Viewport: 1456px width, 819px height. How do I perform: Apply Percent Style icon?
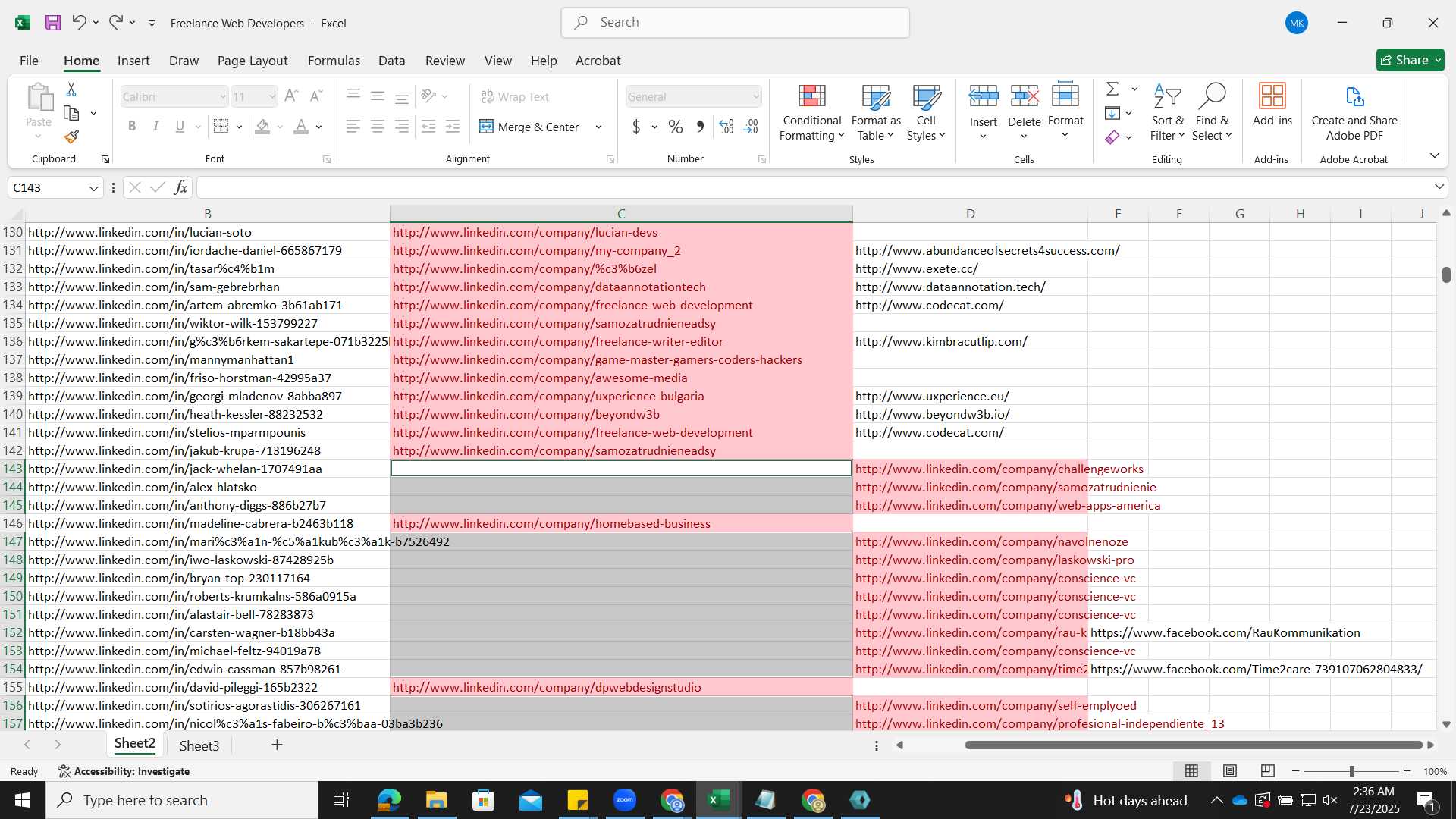pyautogui.click(x=676, y=127)
